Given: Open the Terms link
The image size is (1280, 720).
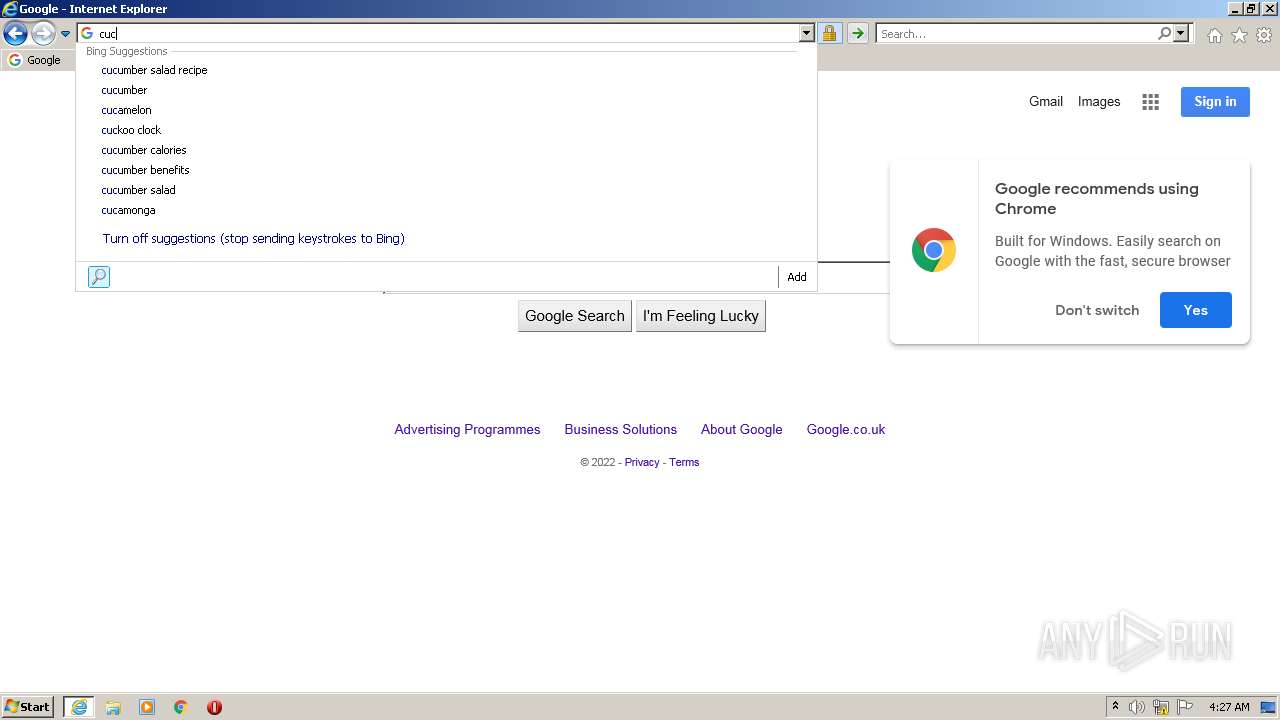Looking at the screenshot, I should coord(684,462).
